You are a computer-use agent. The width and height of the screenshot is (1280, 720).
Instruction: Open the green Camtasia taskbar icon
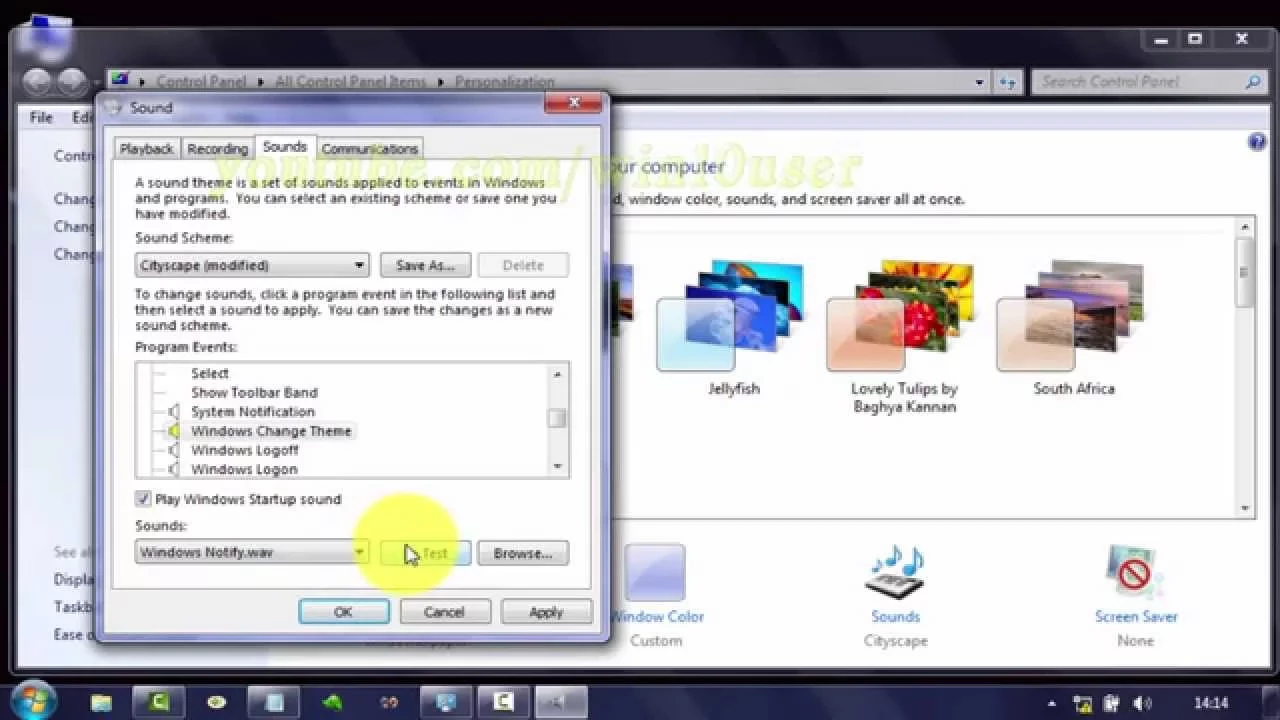pos(160,703)
